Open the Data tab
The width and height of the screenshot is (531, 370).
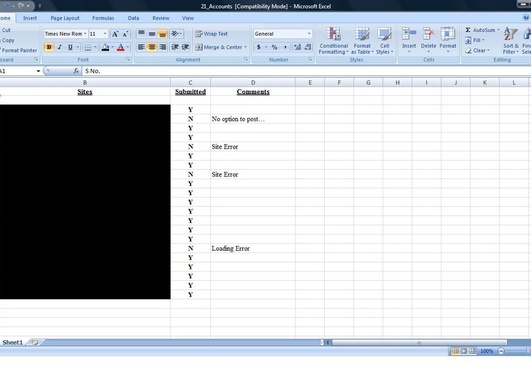(133, 18)
